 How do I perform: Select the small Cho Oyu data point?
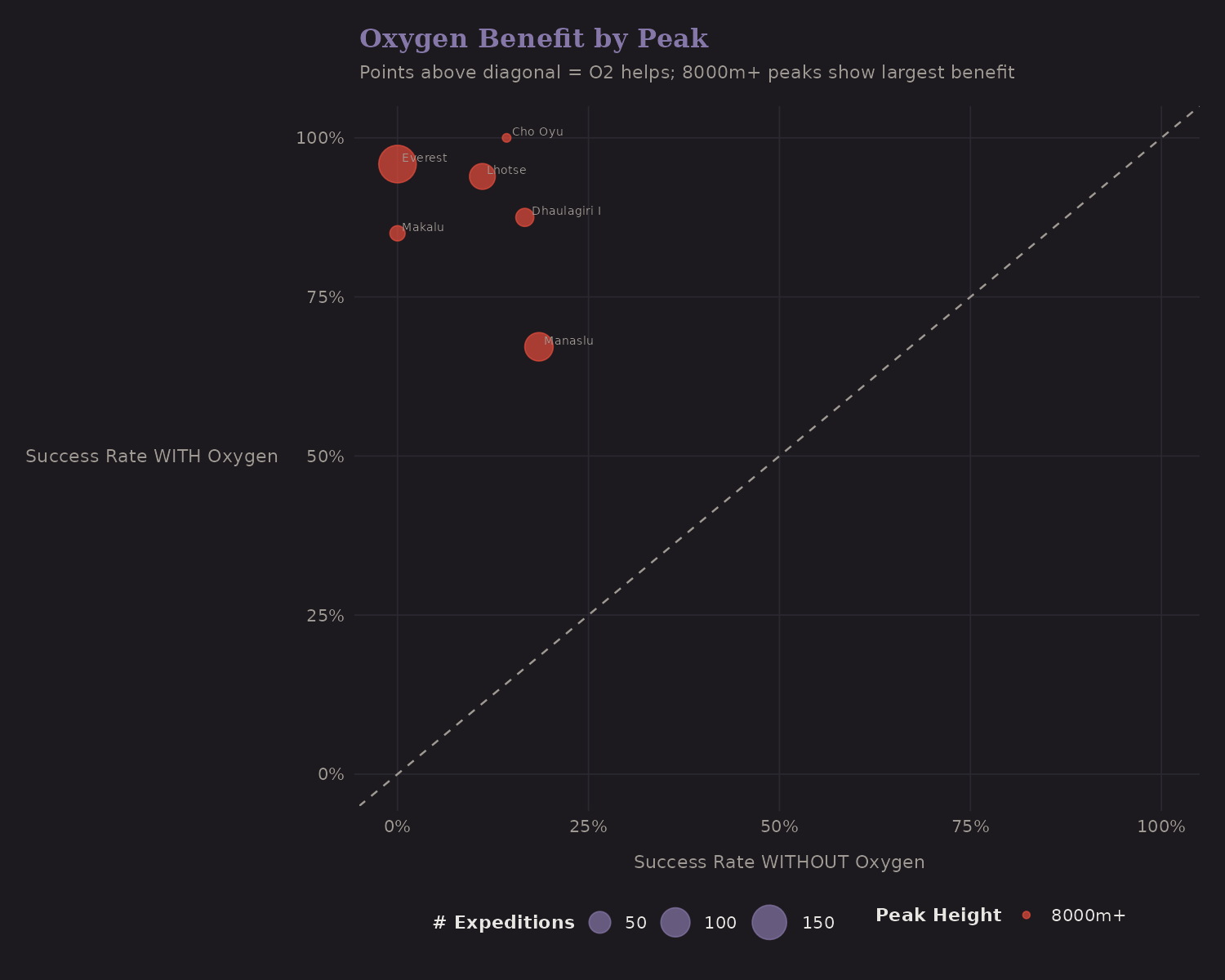pyautogui.click(x=506, y=138)
